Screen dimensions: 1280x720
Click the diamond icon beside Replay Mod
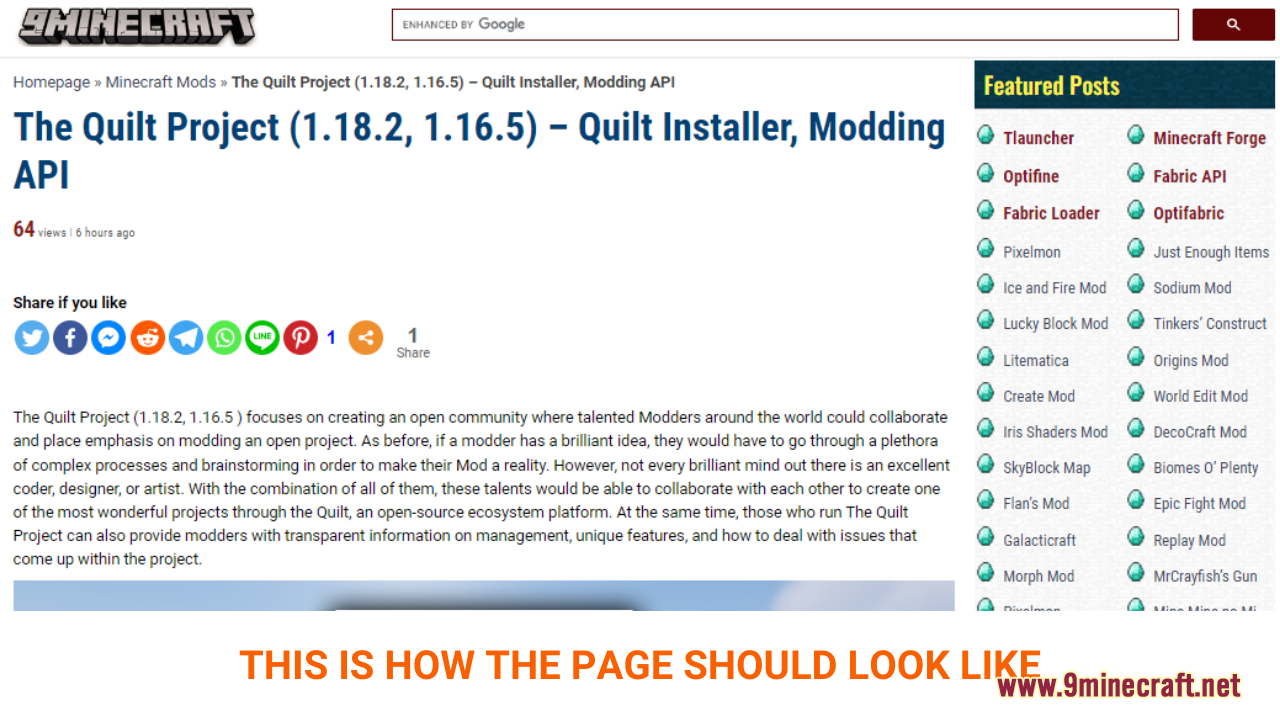1136,538
